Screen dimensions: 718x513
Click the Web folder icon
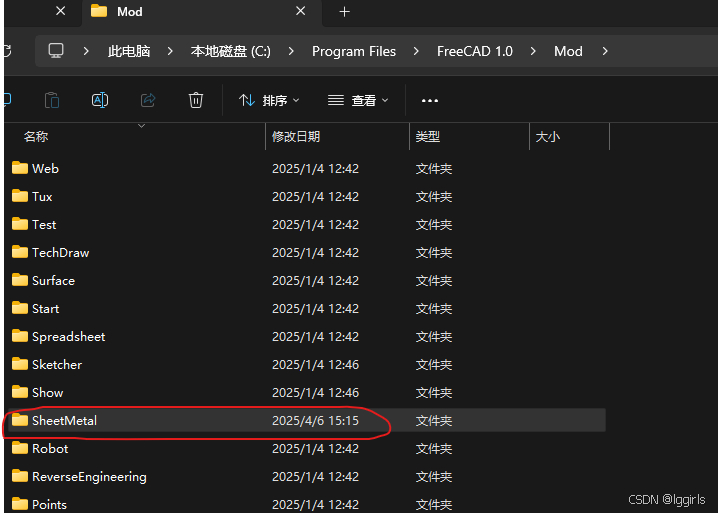[20, 168]
